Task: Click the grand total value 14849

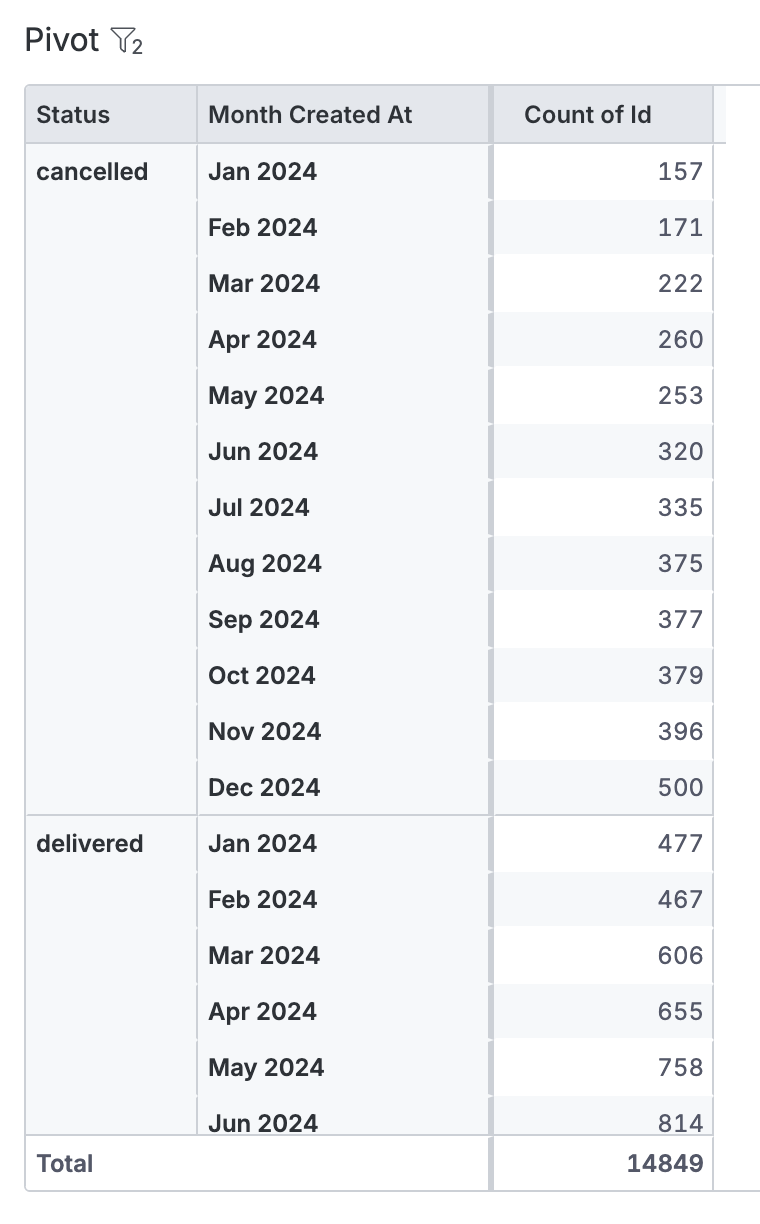Action: pyautogui.click(x=665, y=1164)
